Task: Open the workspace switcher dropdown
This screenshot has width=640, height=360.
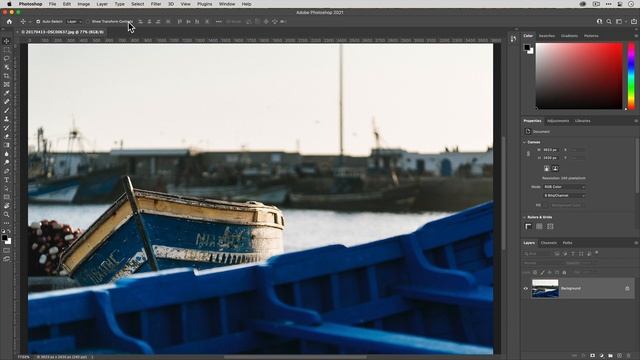Action: pyautogui.click(x=620, y=22)
